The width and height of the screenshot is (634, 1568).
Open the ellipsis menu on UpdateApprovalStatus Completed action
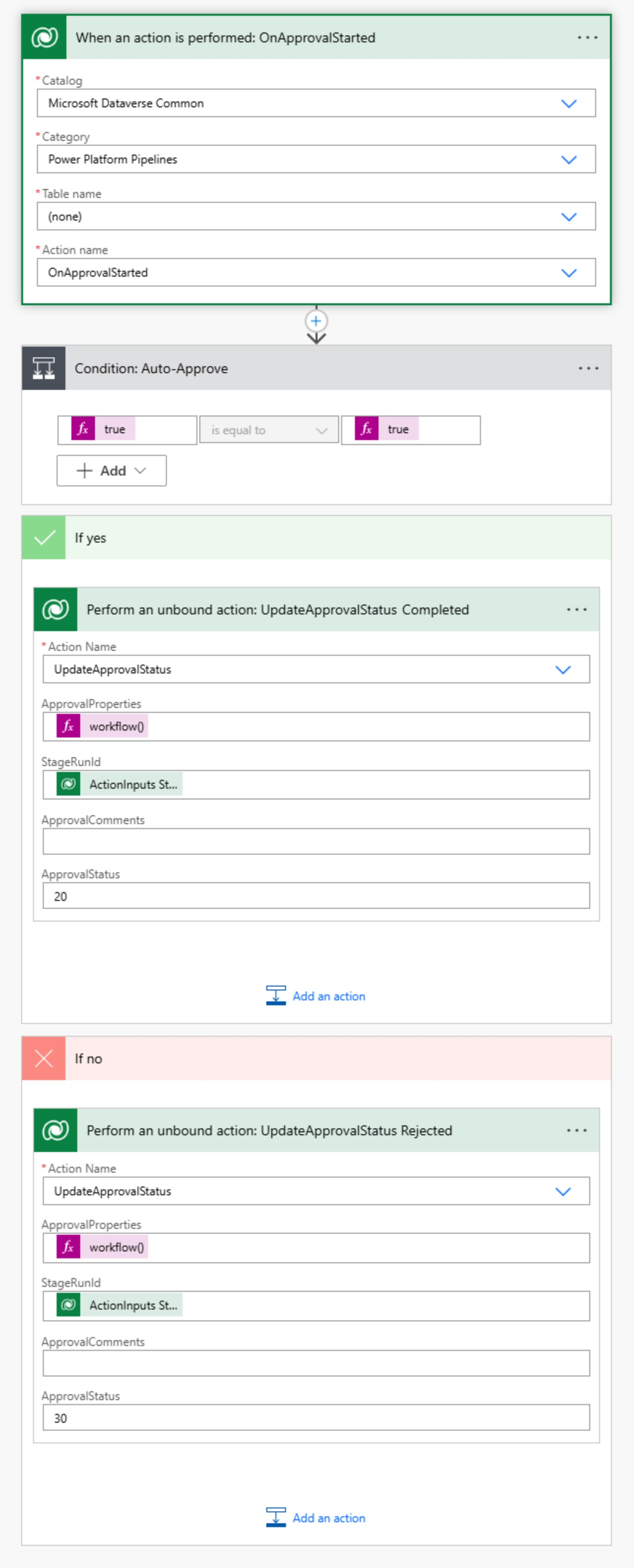[576, 609]
